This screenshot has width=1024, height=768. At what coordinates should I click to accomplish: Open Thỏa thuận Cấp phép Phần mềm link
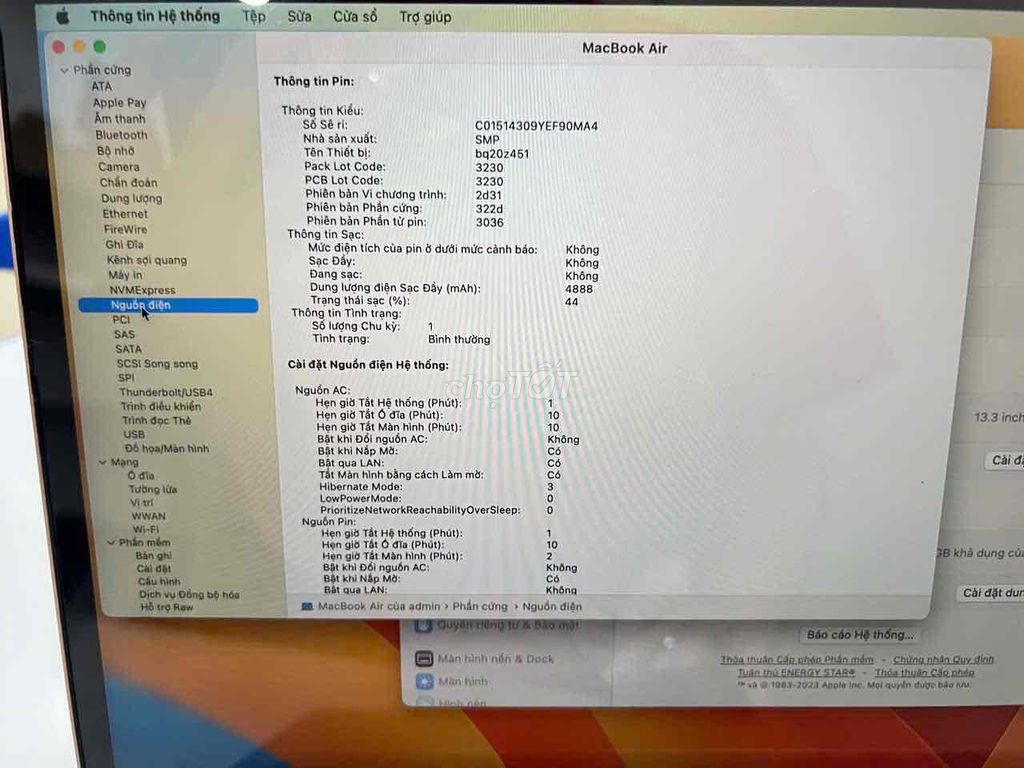(x=797, y=660)
